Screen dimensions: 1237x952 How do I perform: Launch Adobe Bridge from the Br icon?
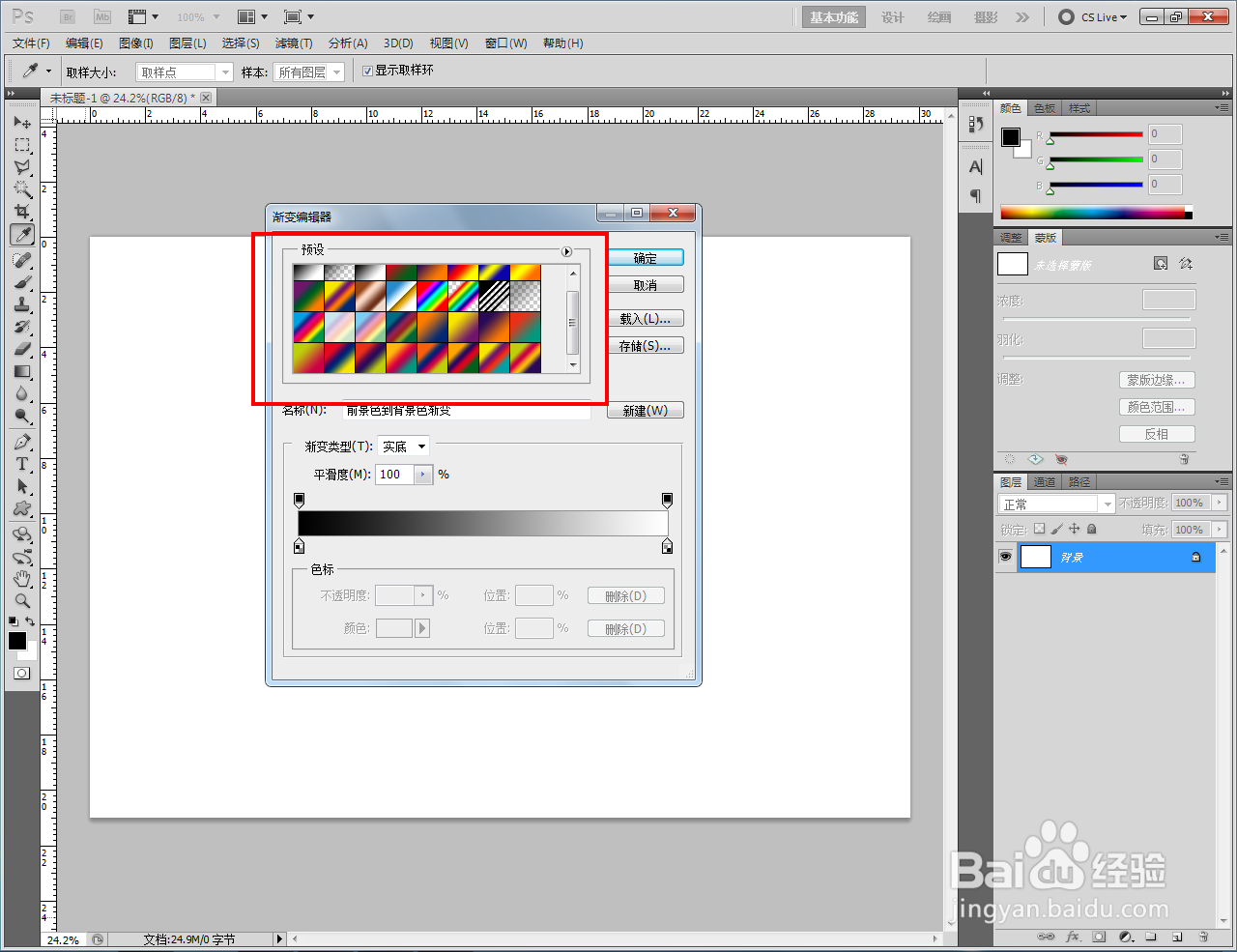67,16
